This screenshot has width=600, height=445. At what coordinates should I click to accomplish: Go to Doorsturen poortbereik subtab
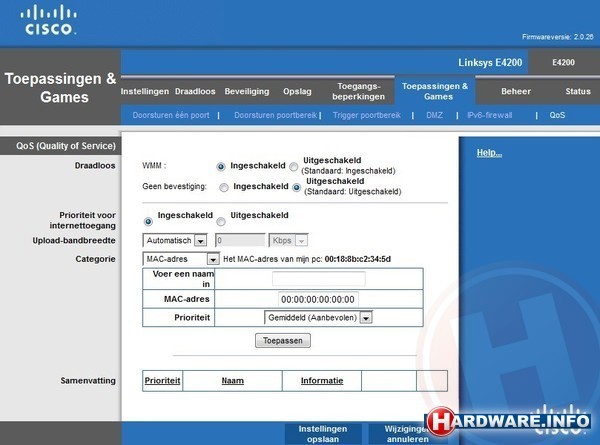276,115
